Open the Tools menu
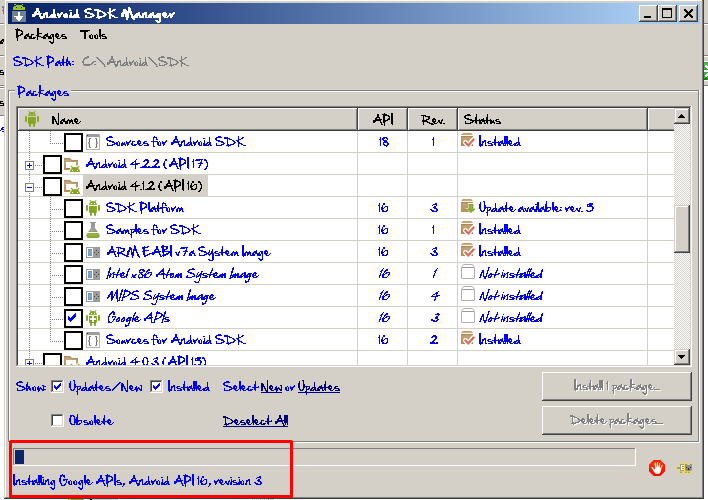The height and width of the screenshot is (500, 708). 93,35
